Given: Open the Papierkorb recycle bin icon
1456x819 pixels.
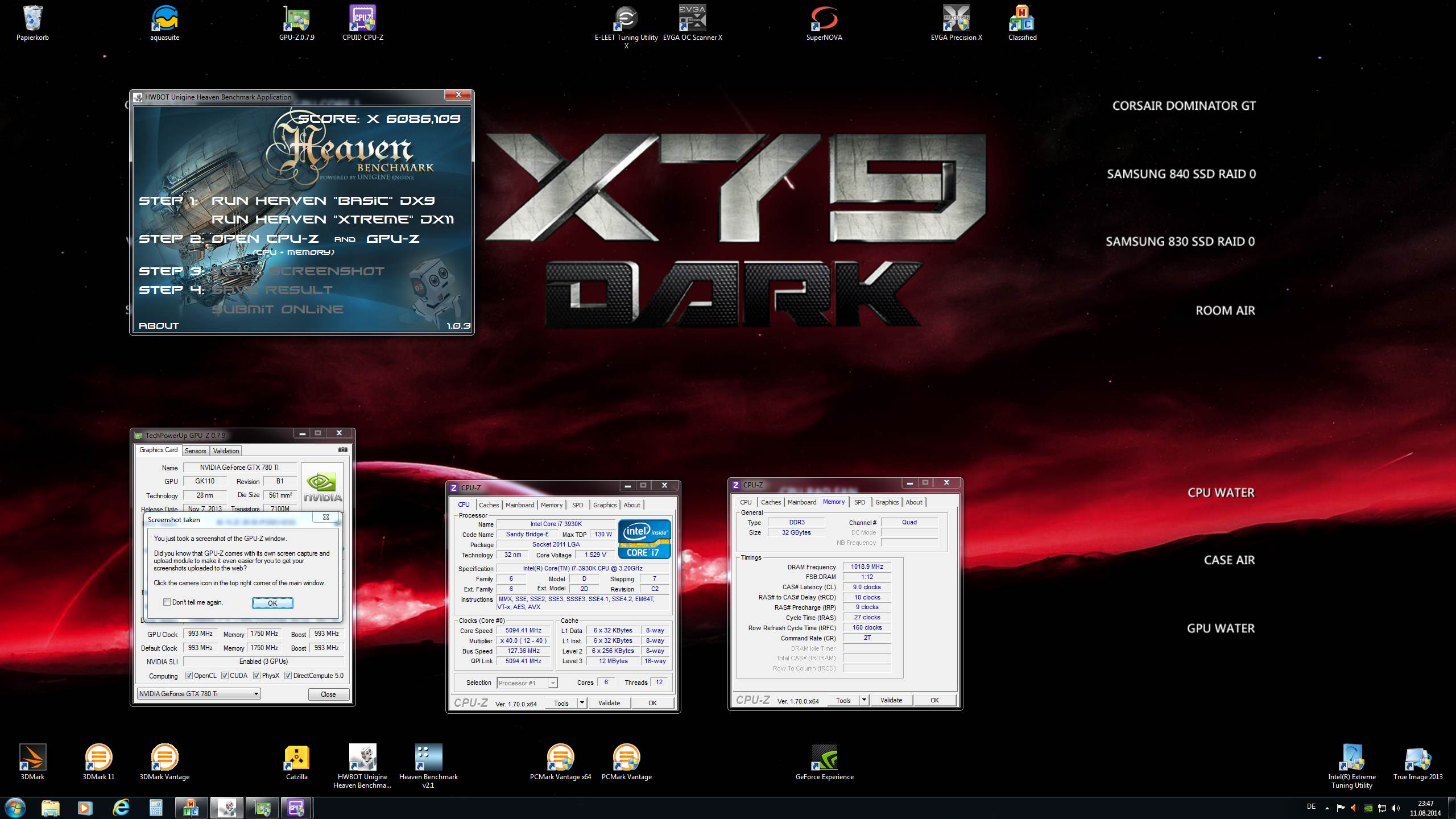Looking at the screenshot, I should click(32, 23).
